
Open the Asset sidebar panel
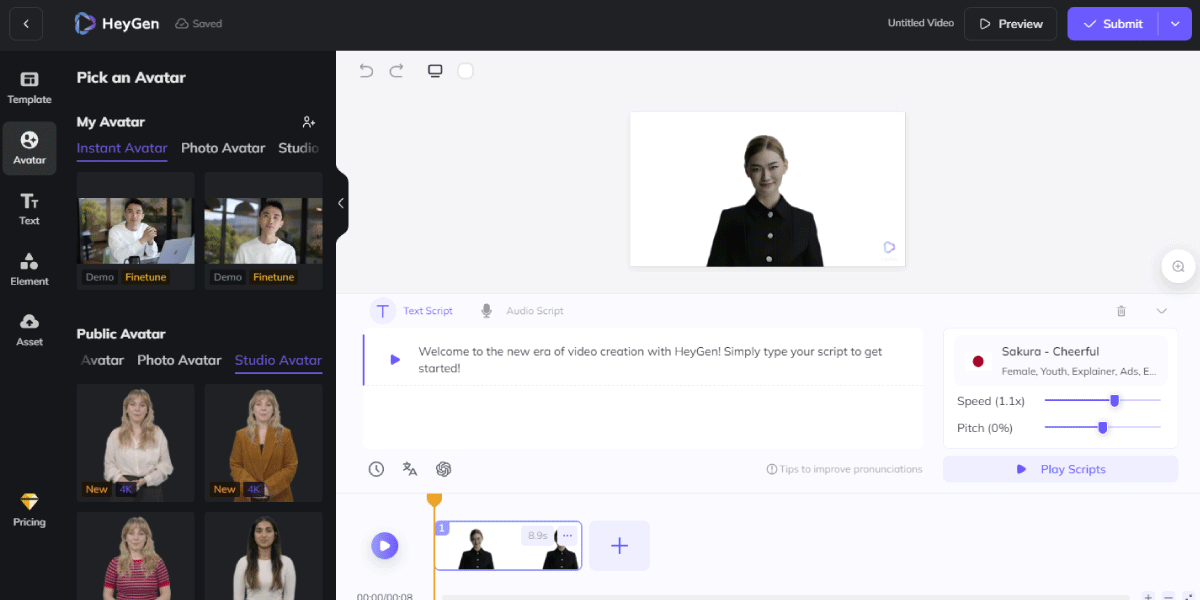[29, 330]
